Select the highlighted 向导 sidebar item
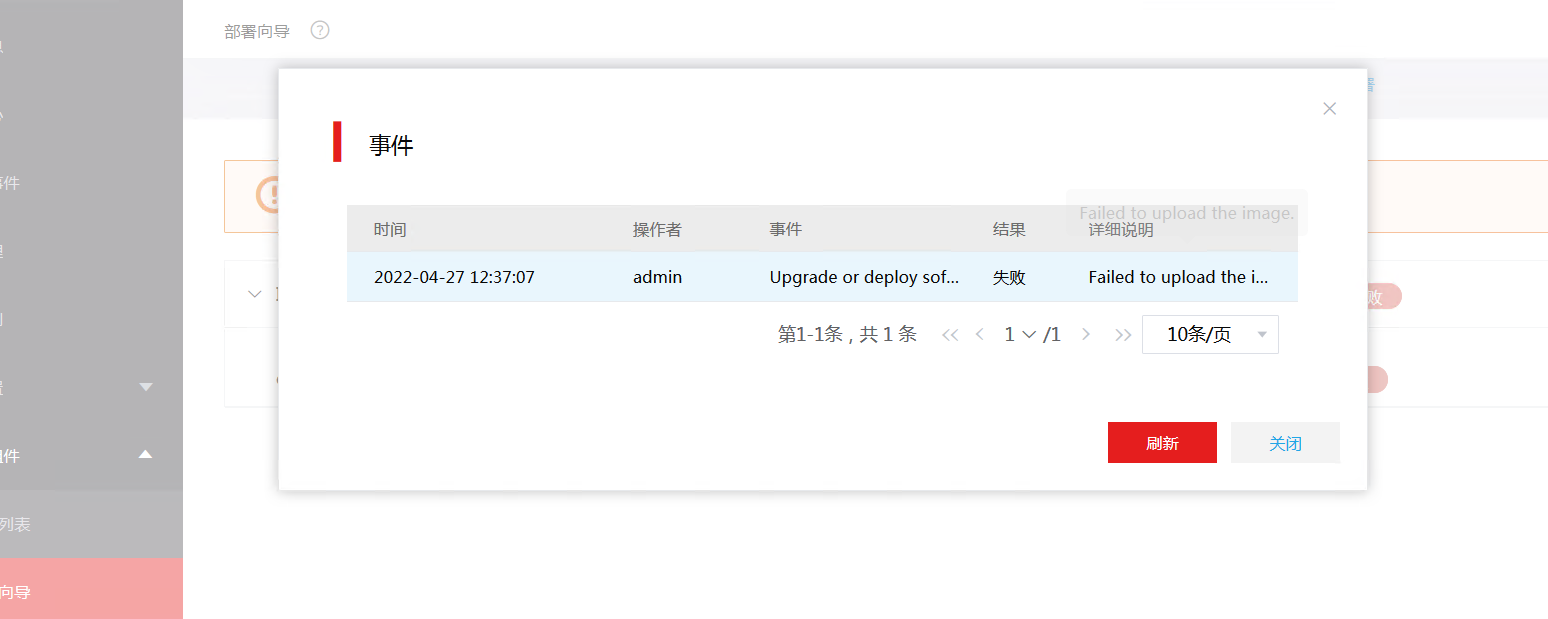 pos(16,592)
